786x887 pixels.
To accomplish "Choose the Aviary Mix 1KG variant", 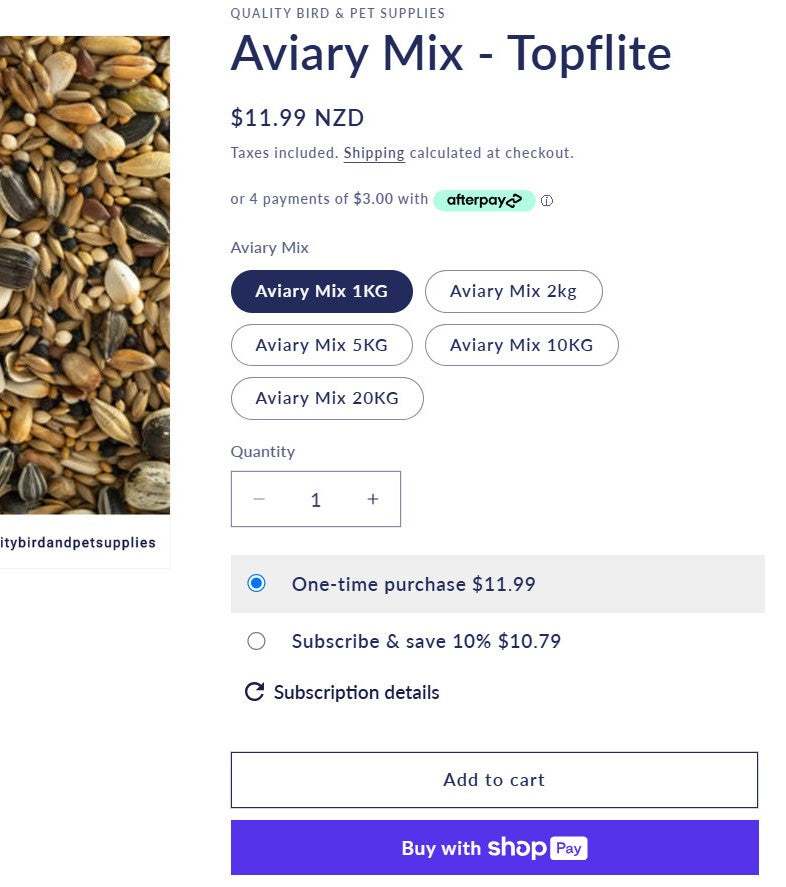I will pos(321,291).
